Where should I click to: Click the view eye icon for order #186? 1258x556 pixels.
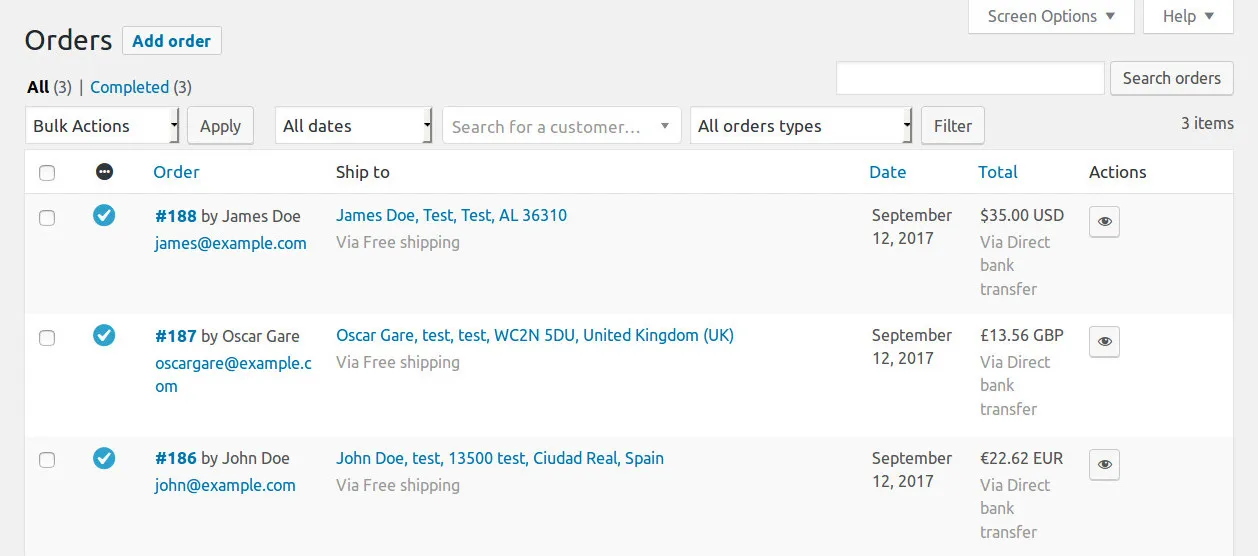pos(1104,465)
